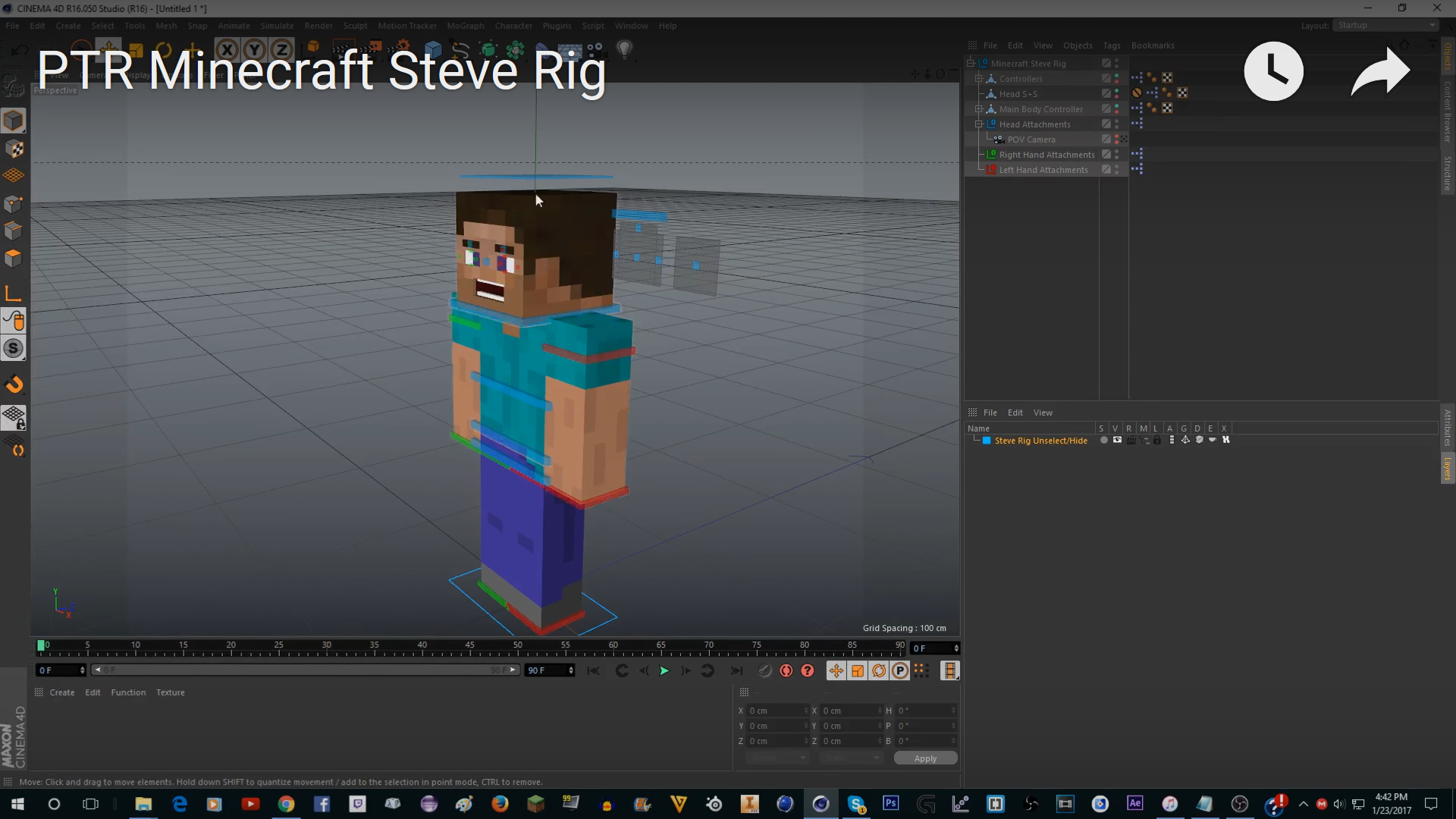The height and width of the screenshot is (819, 1456).
Task: Toggle Point Level Animation dots icon
Action: (x=921, y=670)
